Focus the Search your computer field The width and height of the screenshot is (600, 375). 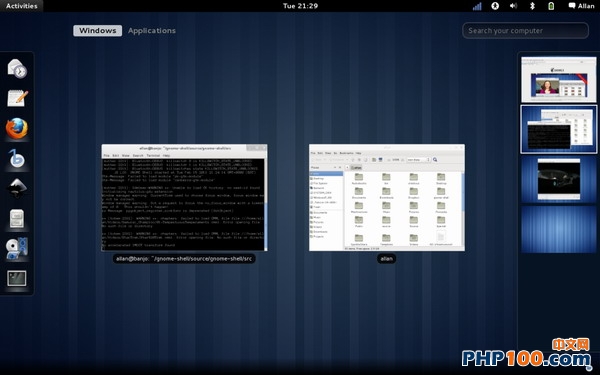pyautogui.click(x=525, y=31)
